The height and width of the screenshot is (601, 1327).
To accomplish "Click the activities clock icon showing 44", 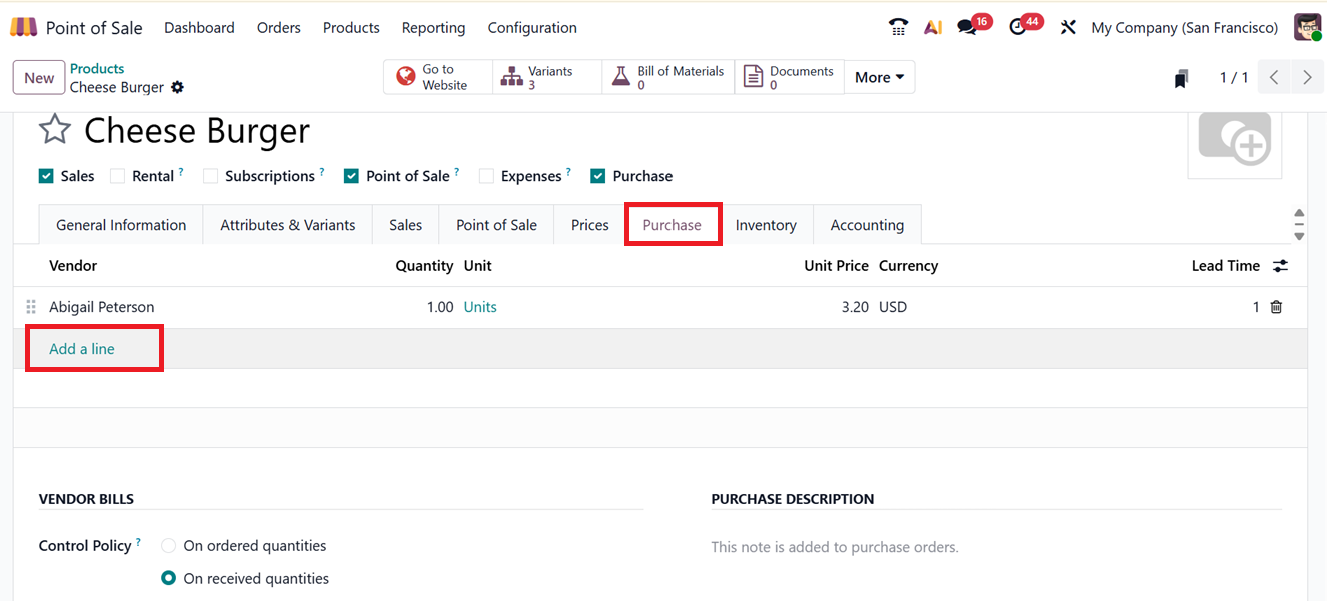I will point(1019,27).
